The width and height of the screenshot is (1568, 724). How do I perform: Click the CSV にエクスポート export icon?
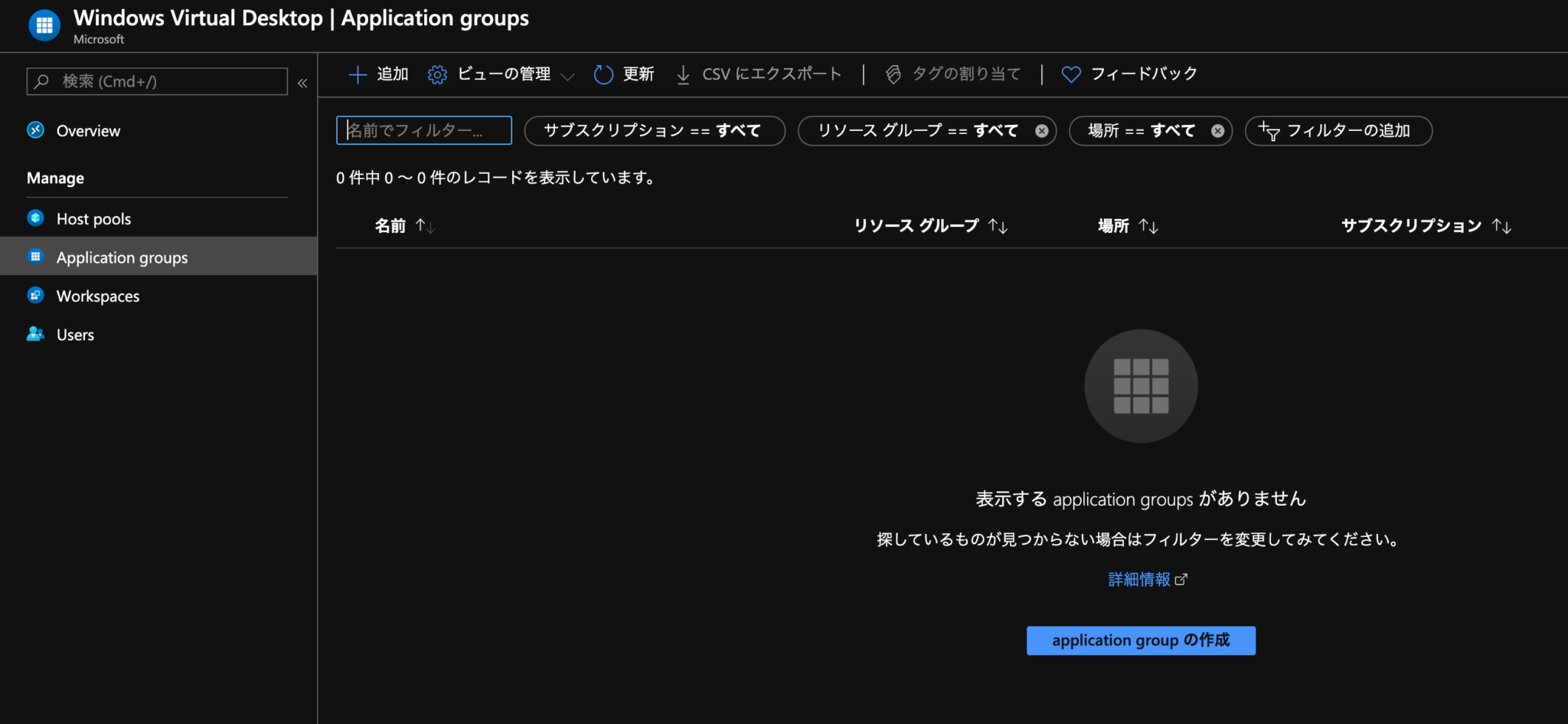682,74
